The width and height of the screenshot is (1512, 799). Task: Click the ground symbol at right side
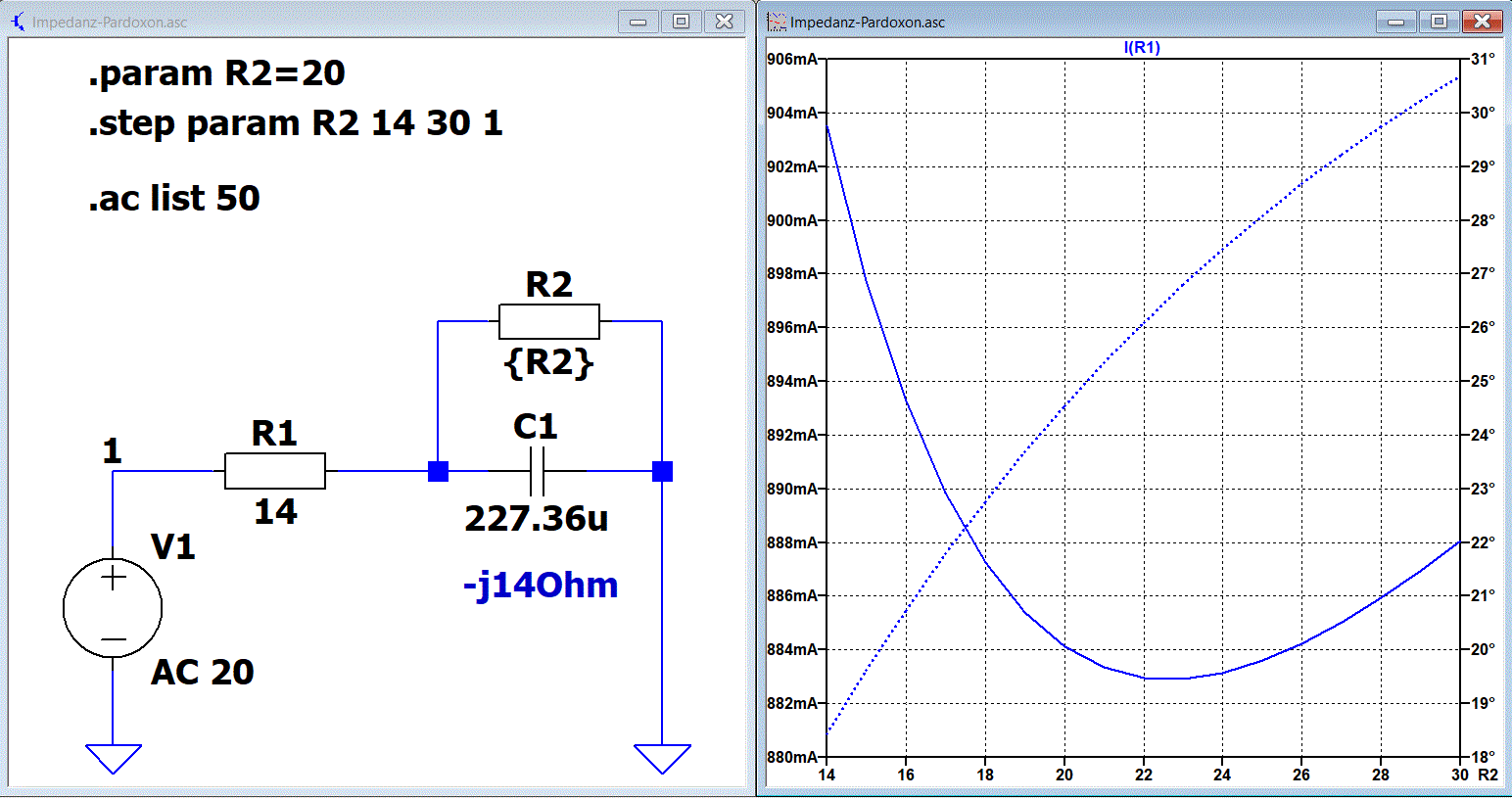663,759
